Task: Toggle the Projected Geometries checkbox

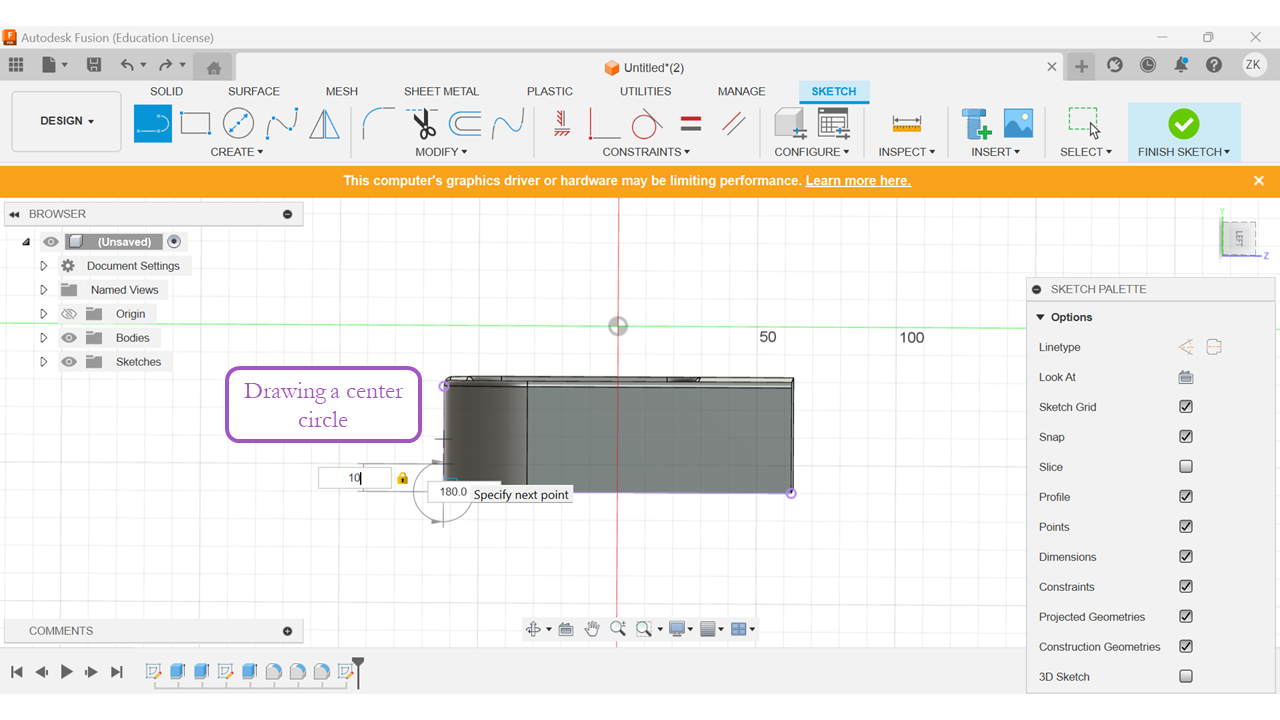Action: (1186, 617)
